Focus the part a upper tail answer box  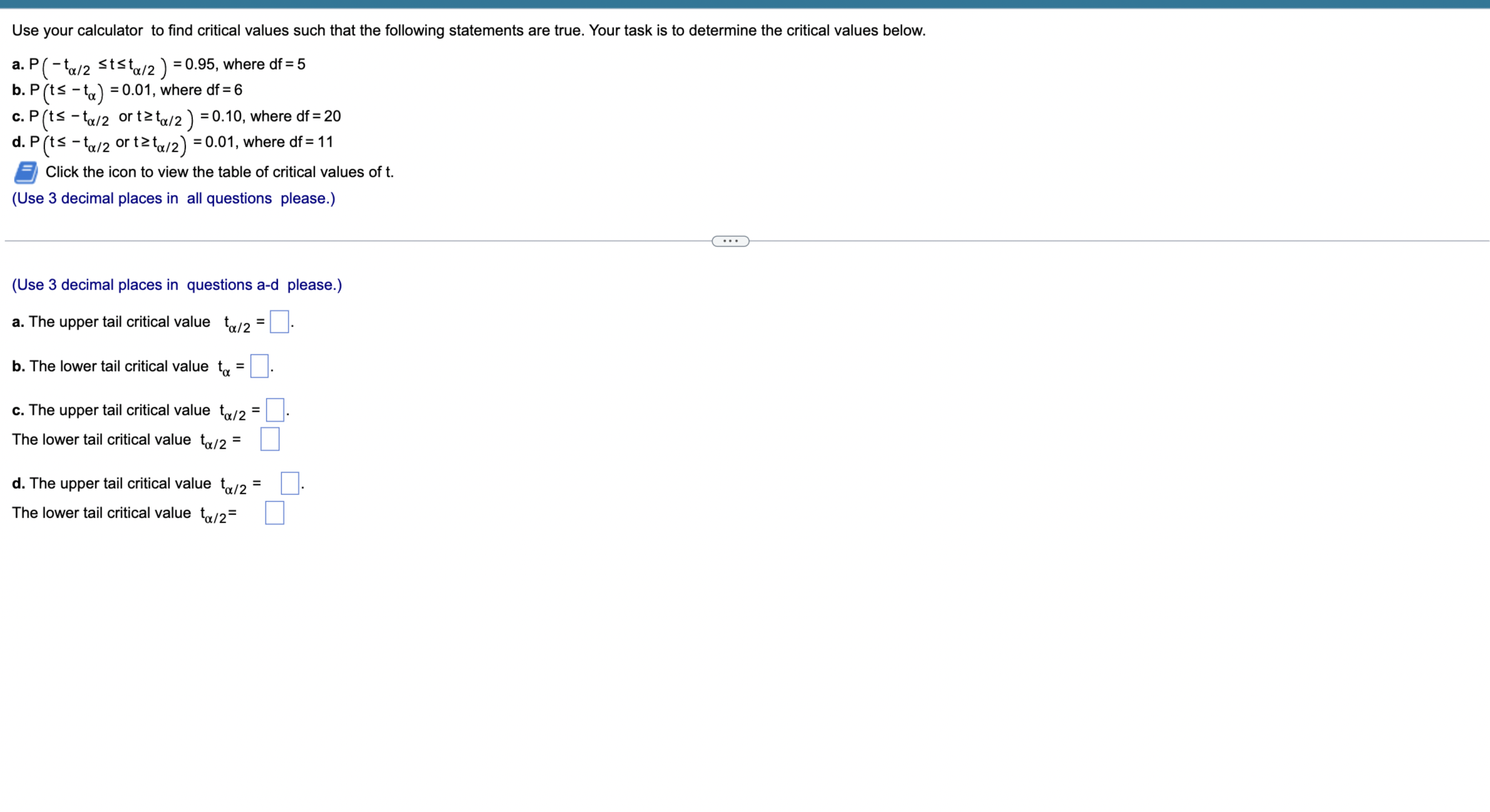pos(279,322)
